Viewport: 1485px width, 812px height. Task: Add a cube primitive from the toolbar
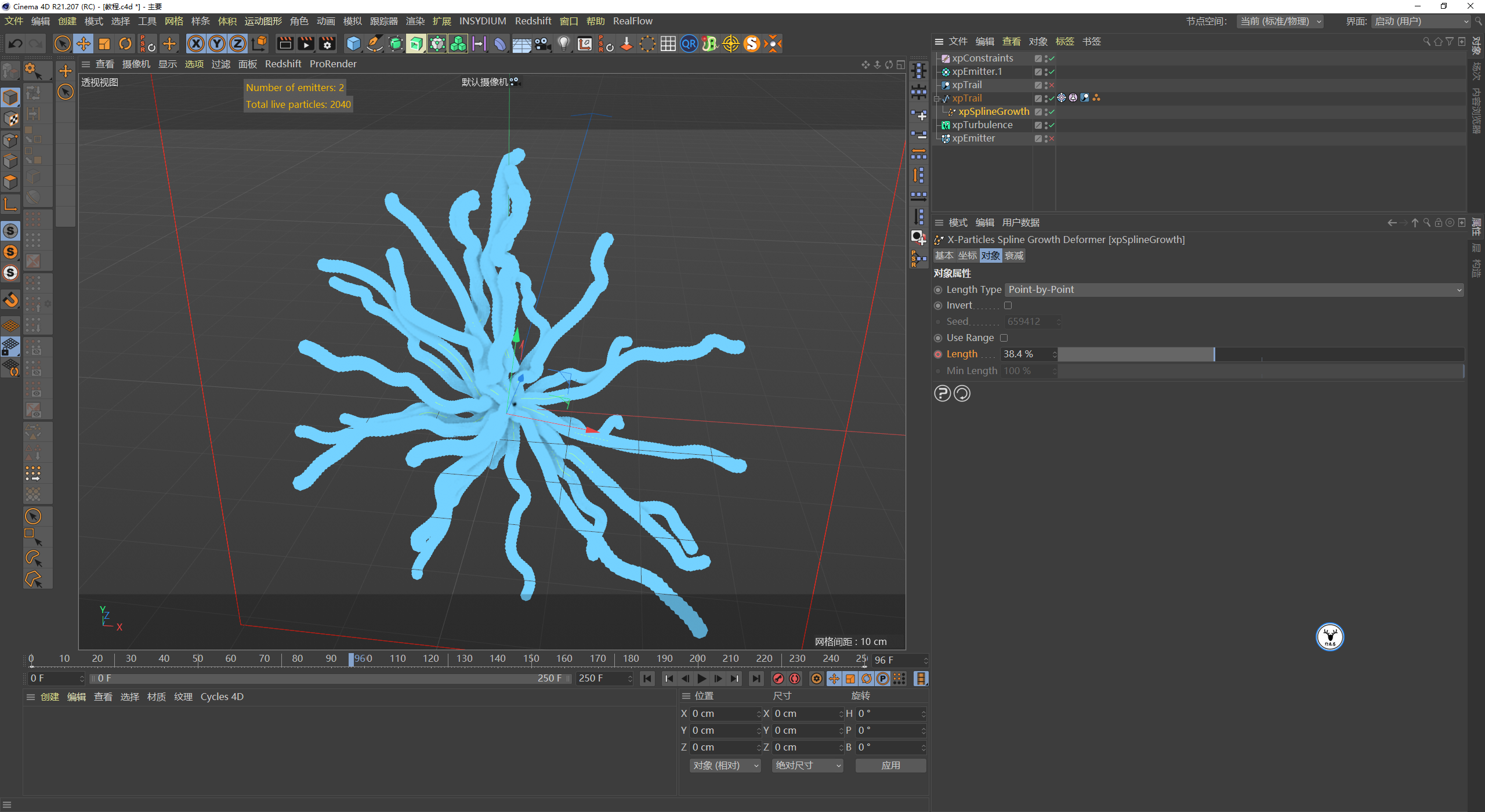(x=353, y=43)
